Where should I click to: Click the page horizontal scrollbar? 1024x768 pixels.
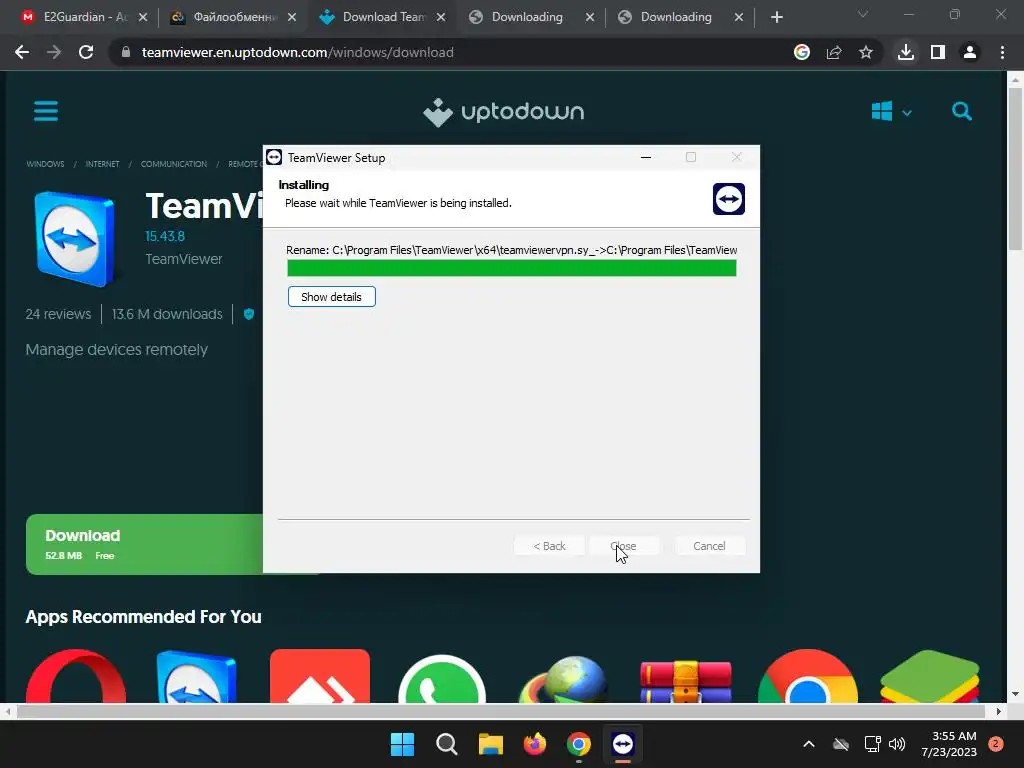[500, 711]
